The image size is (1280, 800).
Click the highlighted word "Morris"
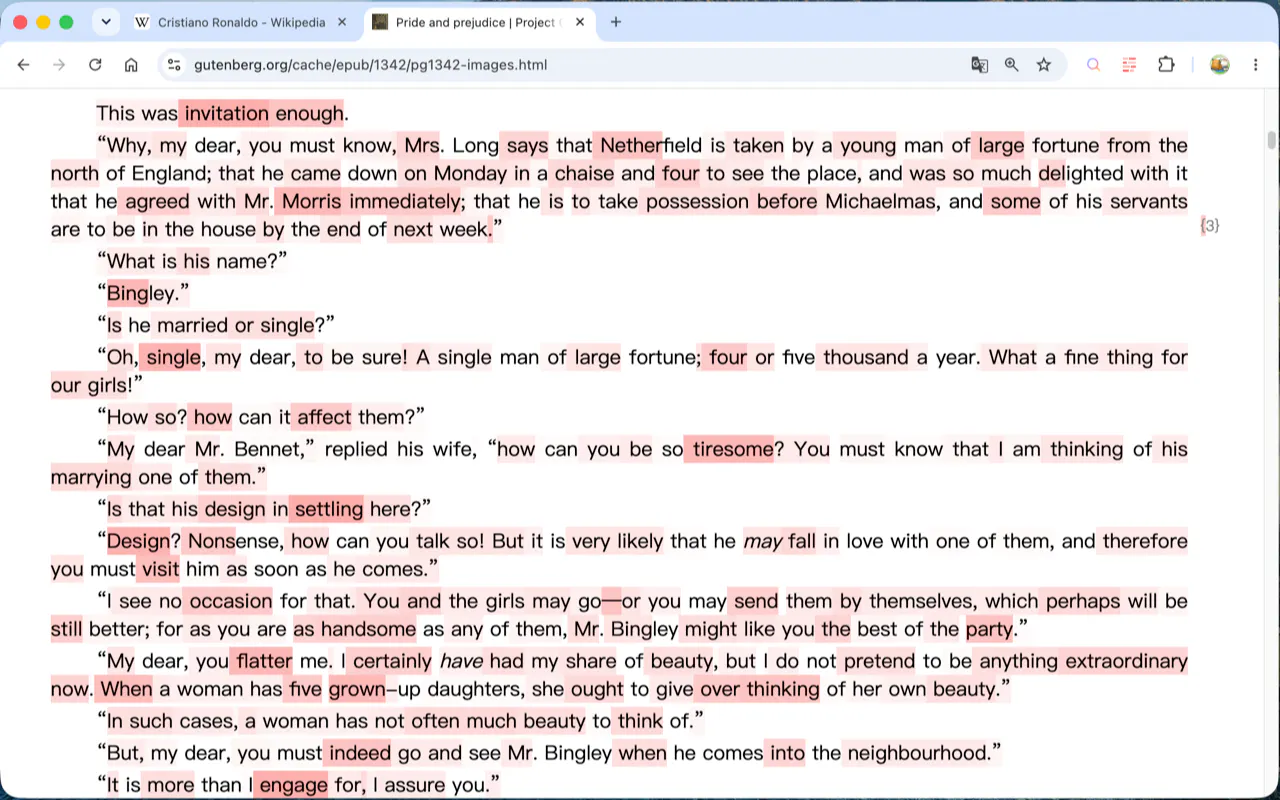click(311, 201)
